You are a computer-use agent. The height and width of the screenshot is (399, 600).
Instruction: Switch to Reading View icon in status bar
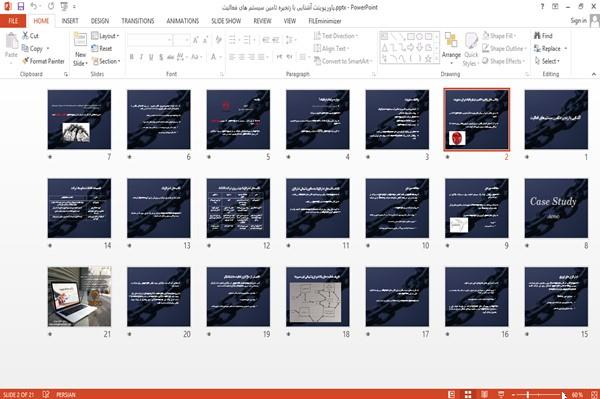(484, 394)
